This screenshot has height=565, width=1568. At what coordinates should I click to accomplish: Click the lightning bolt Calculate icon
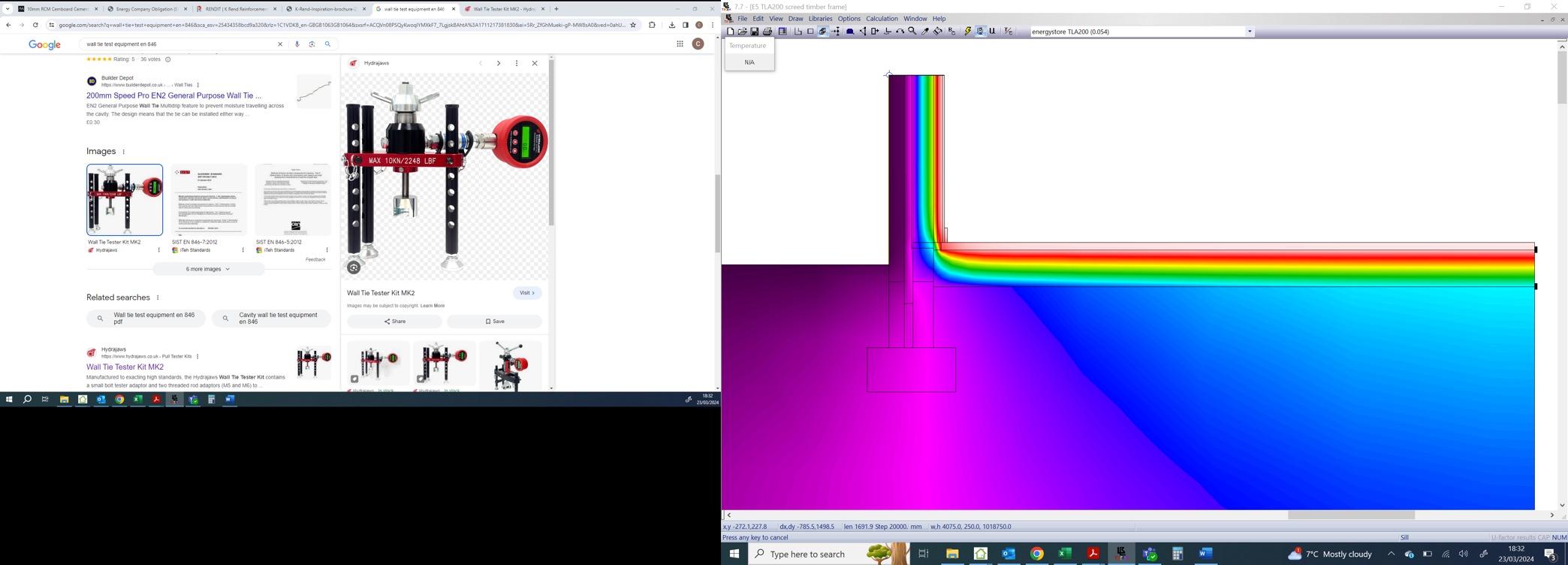pos(968,32)
